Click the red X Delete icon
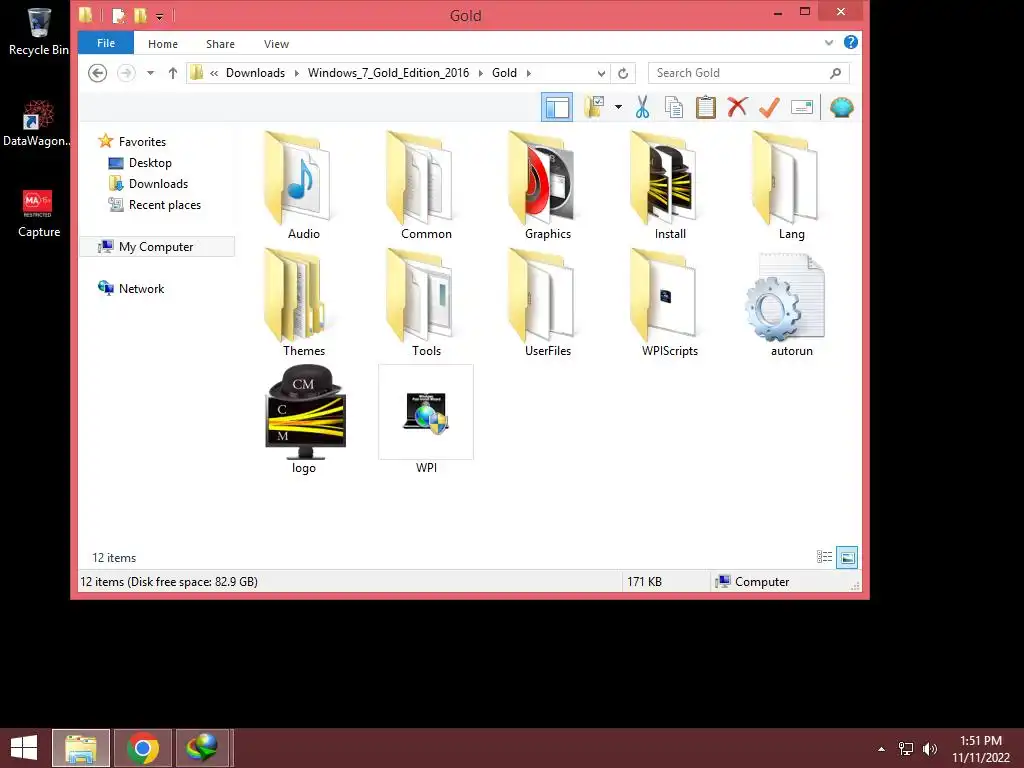 [737, 106]
